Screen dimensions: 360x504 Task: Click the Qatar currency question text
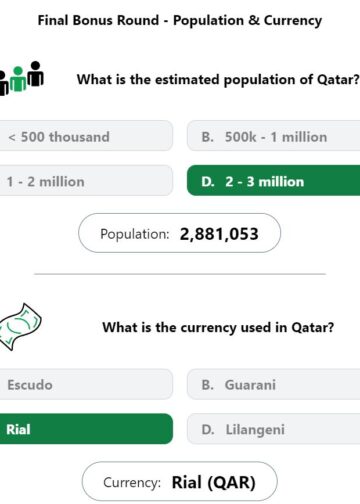coord(218,328)
